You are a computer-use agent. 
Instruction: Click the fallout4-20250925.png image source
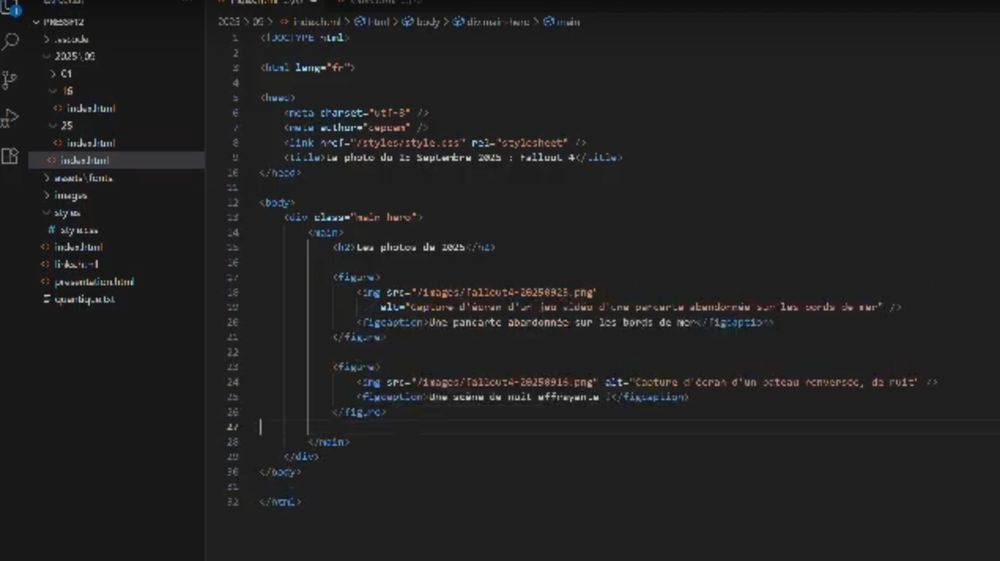pos(504,292)
